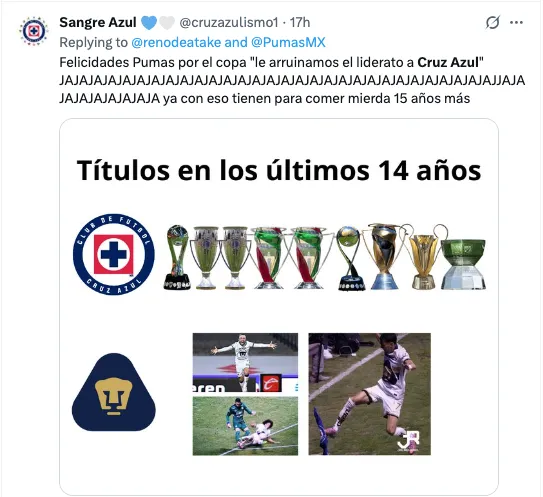The image size is (543, 497).
Task: Click the first trophy beside Cruz Azul crest
Action: pos(177,257)
